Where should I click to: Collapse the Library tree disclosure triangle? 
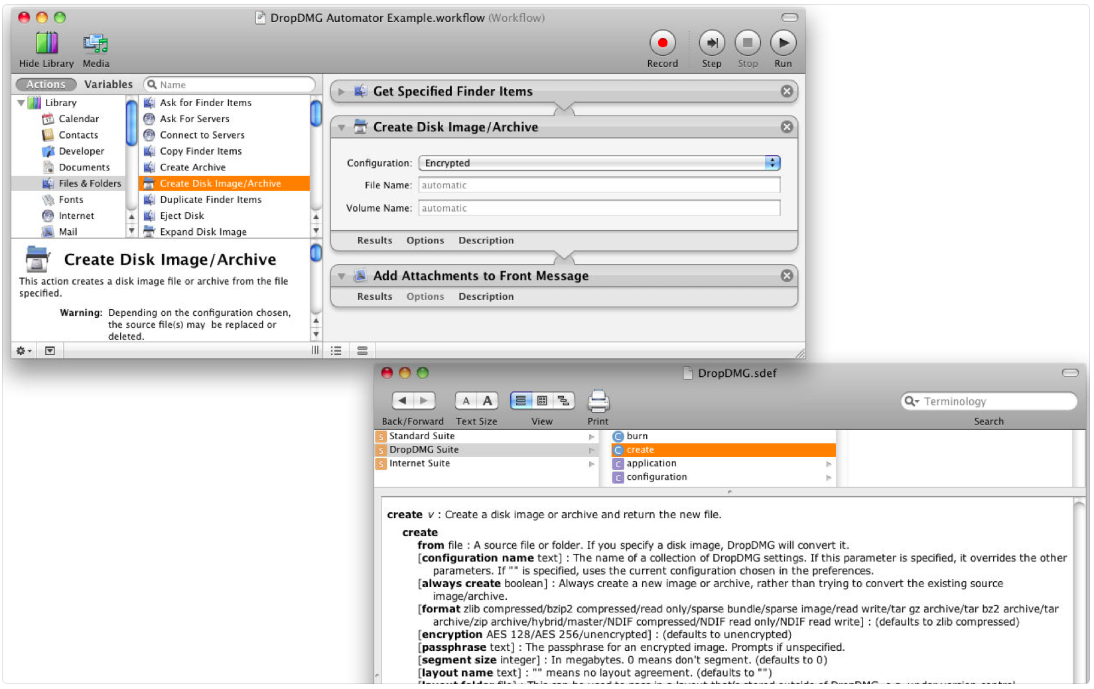point(21,103)
